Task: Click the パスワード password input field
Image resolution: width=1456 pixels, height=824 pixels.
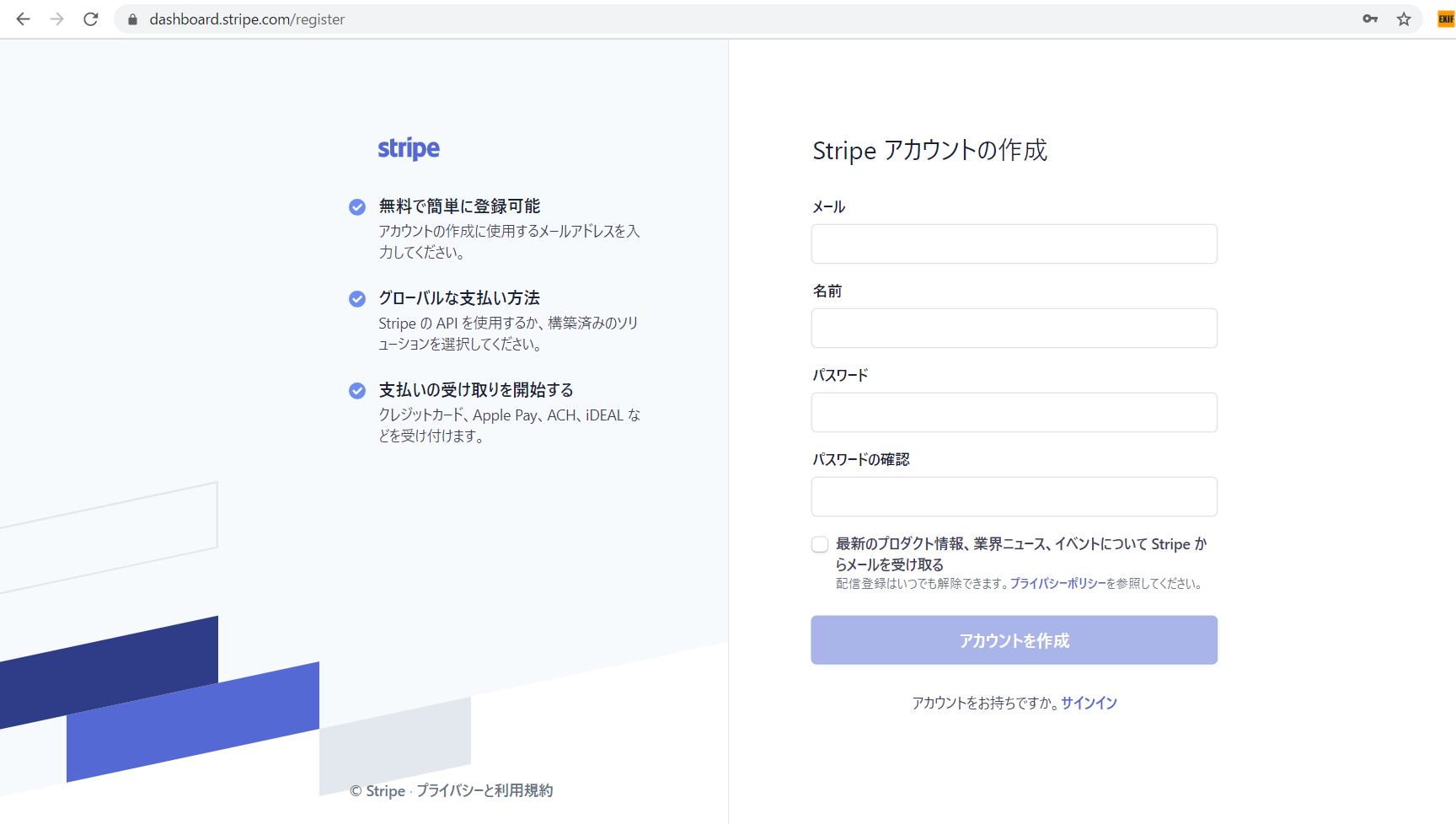Action: point(1014,412)
